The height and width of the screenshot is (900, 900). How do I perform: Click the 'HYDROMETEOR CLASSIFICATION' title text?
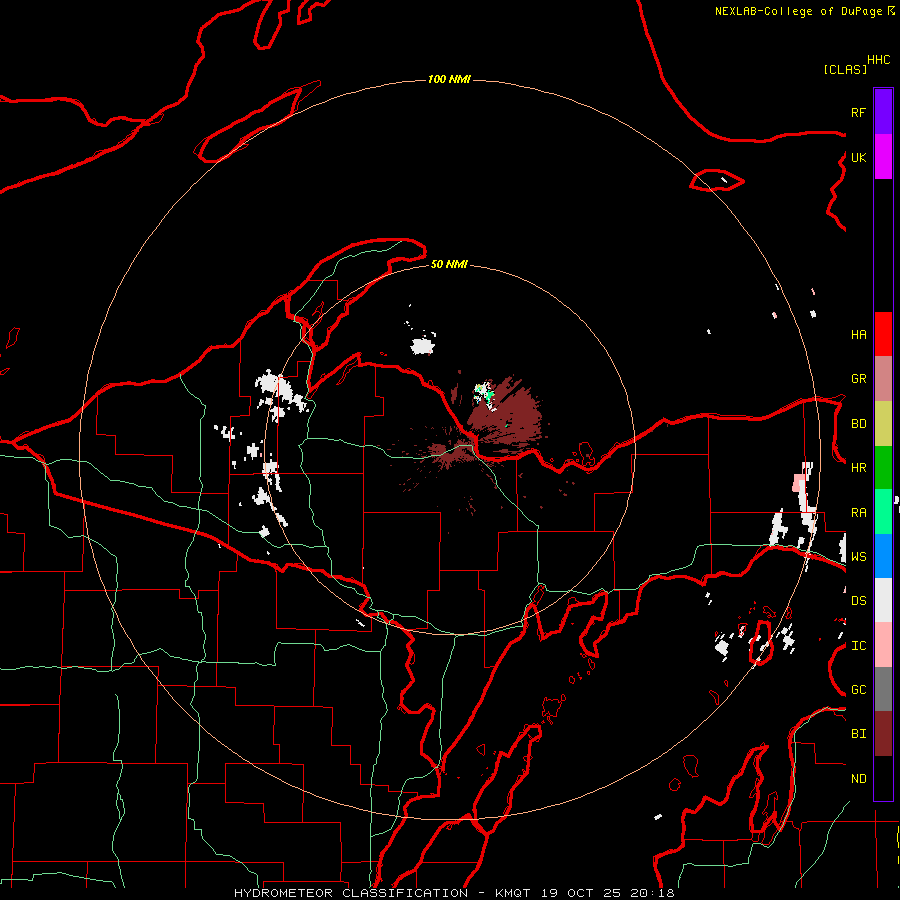click(351, 893)
